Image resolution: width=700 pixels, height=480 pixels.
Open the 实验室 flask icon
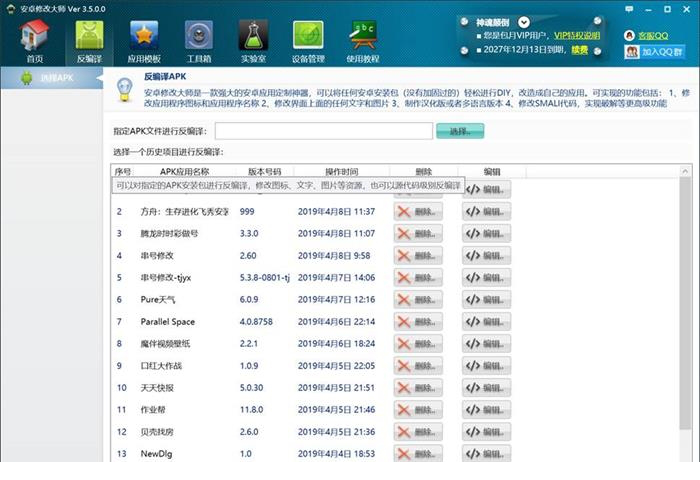[254, 42]
